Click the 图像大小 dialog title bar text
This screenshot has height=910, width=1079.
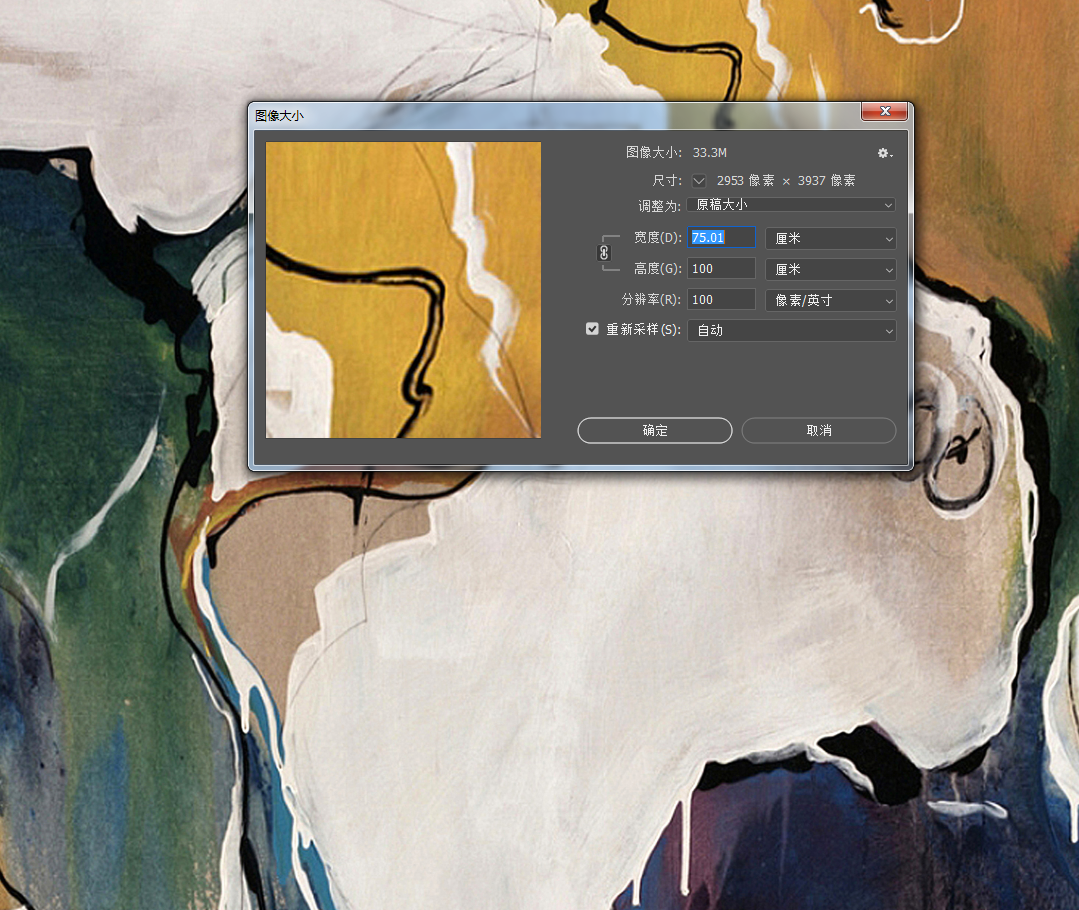pyautogui.click(x=279, y=116)
